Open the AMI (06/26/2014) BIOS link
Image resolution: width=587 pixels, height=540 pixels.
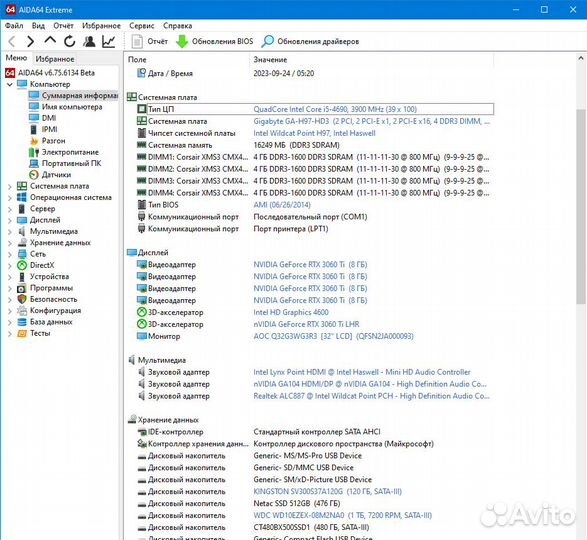(282, 205)
